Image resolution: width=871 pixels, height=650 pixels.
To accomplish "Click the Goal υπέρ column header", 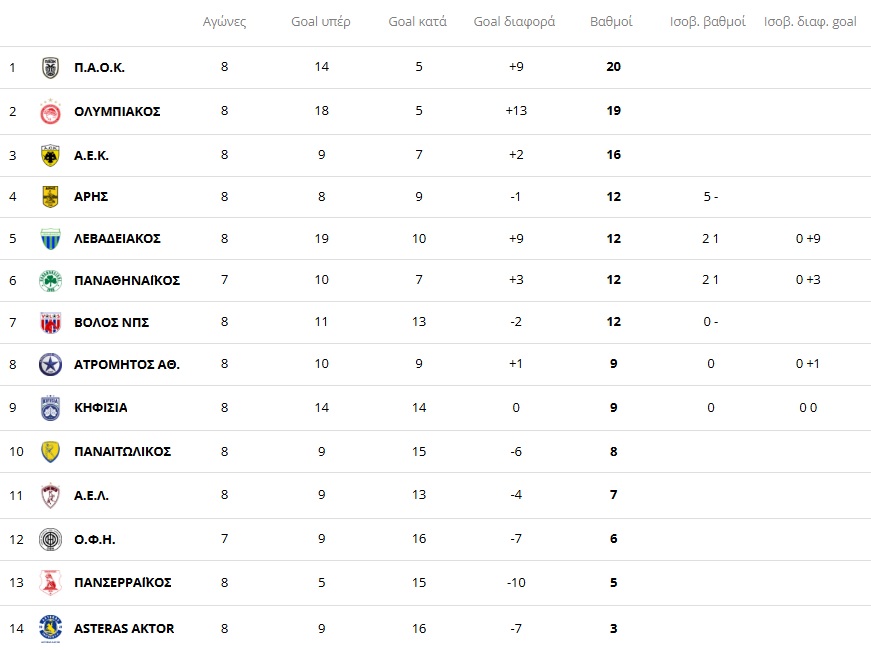I will [320, 22].
